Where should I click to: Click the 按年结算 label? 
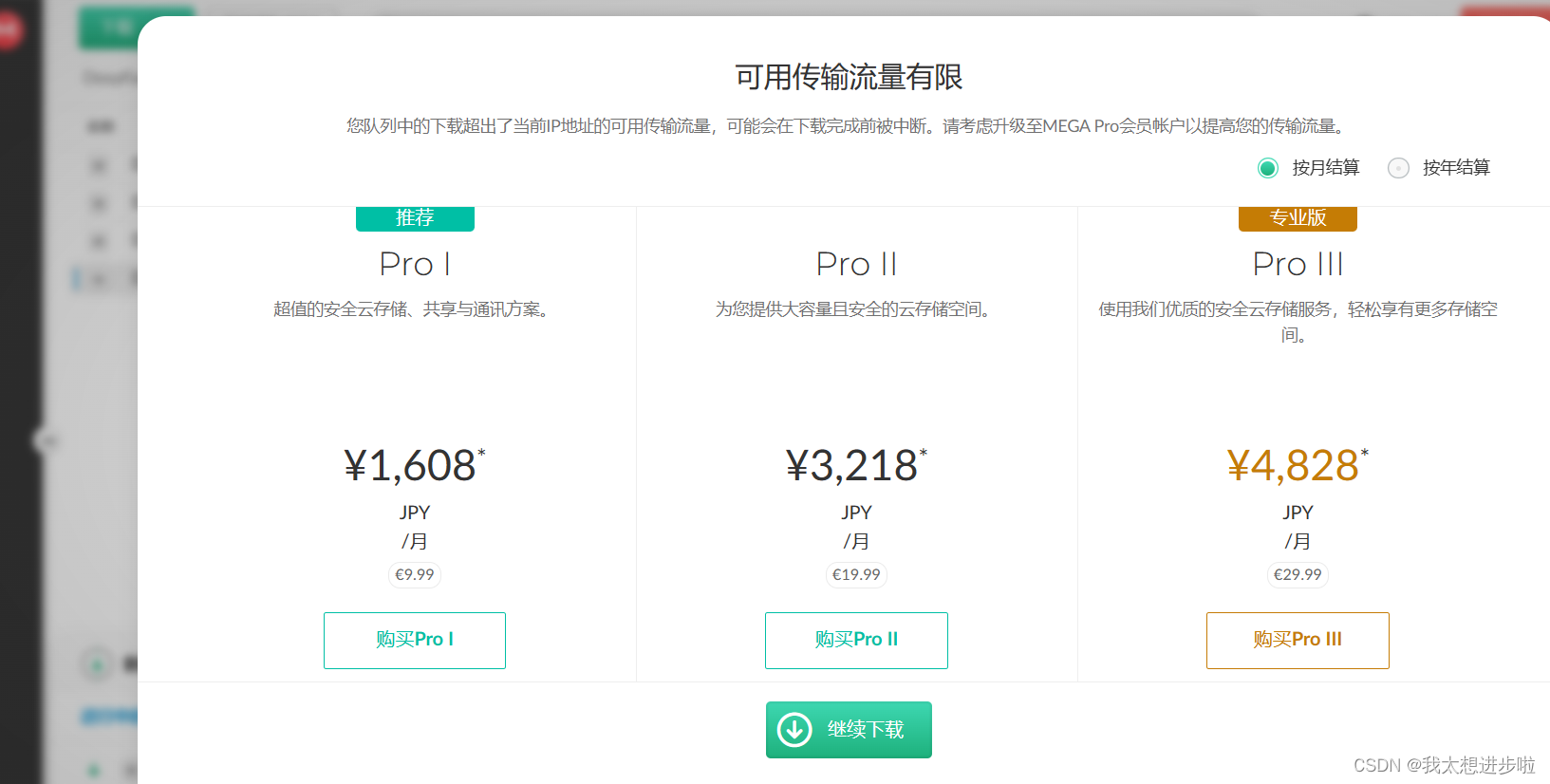[1456, 168]
